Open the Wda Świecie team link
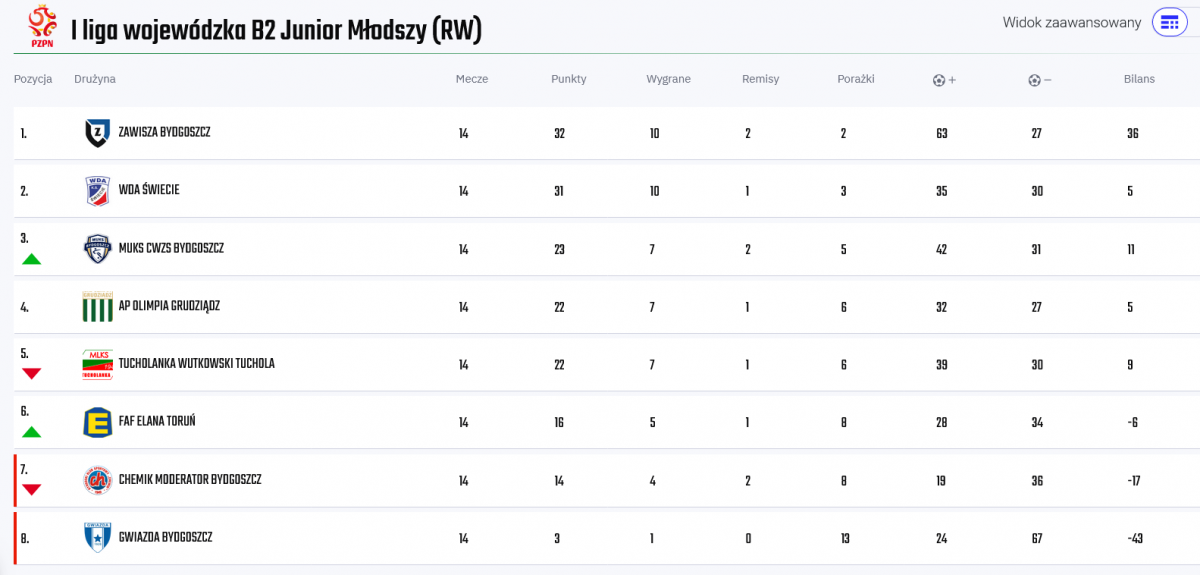 click(149, 191)
